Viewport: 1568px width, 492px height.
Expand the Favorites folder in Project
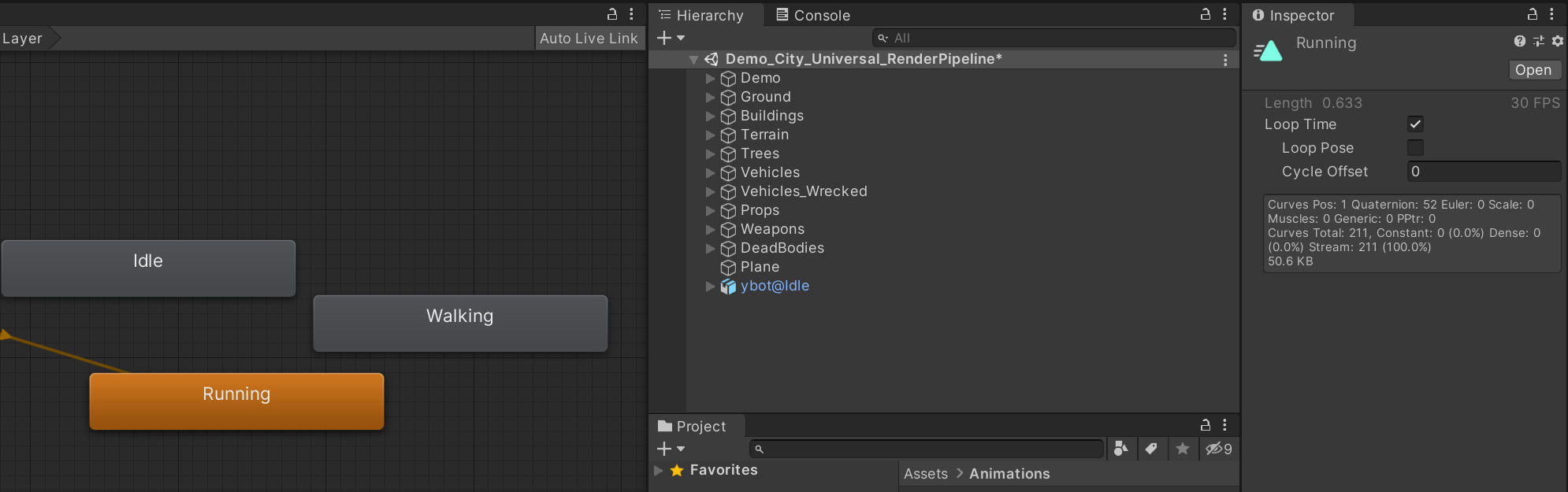click(658, 471)
